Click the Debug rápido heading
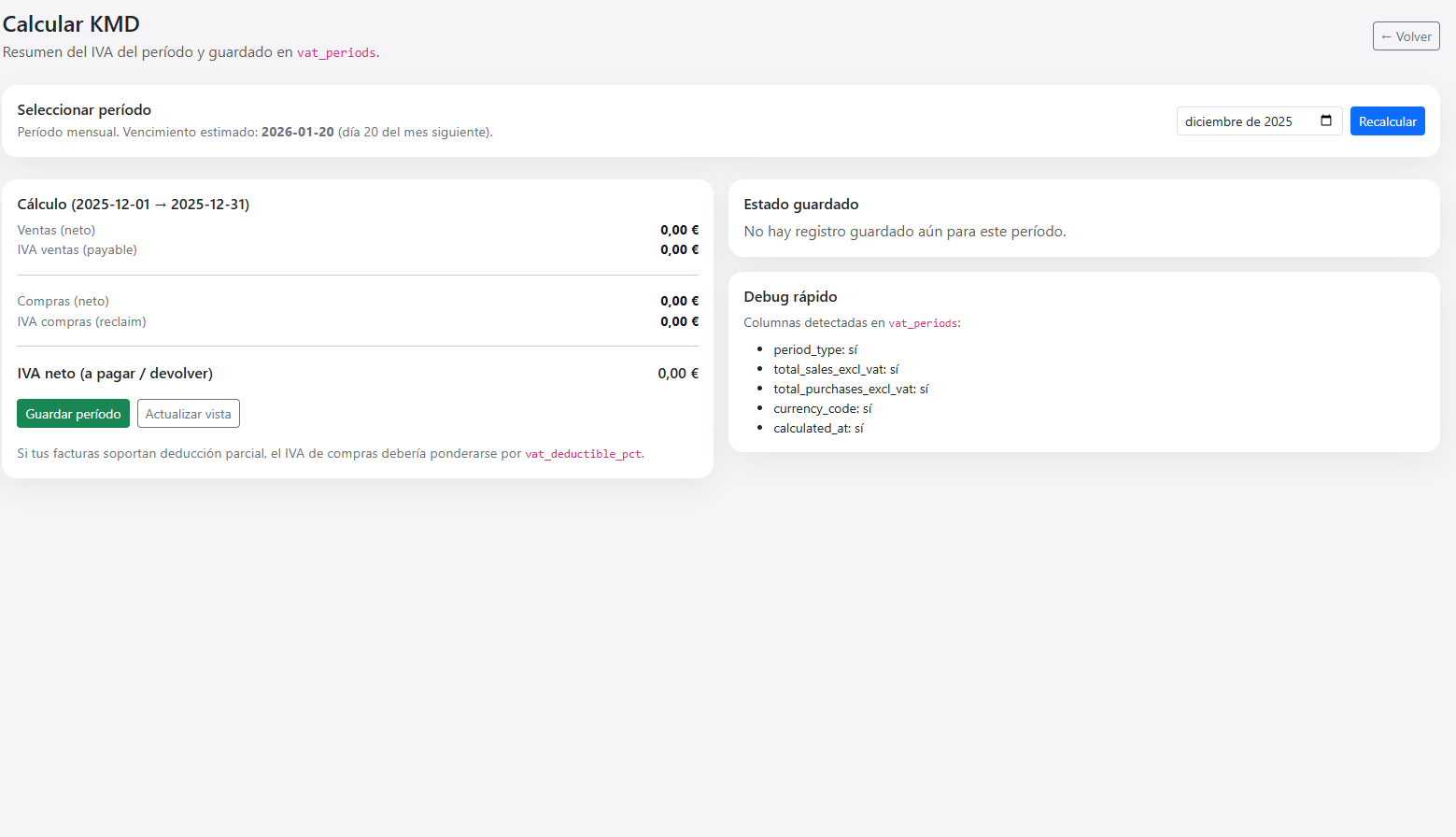Screen dimensions: 1456x837 coord(790,297)
